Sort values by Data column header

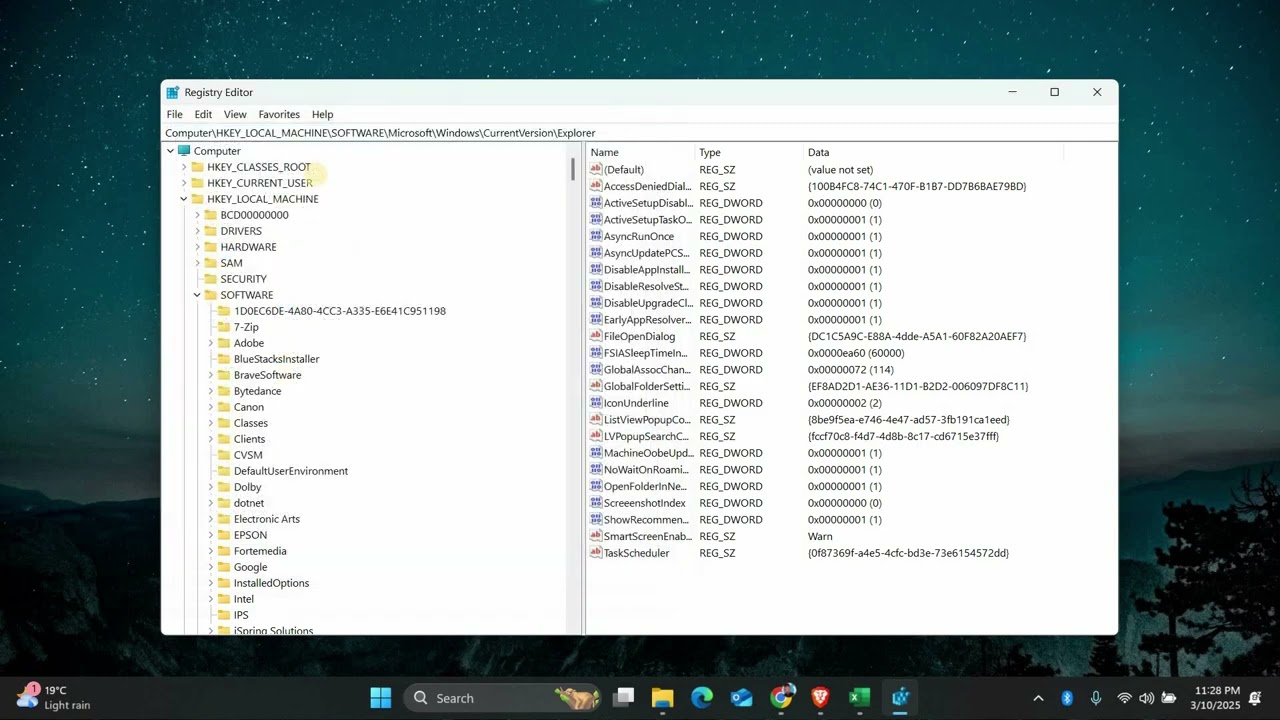pyautogui.click(x=932, y=152)
